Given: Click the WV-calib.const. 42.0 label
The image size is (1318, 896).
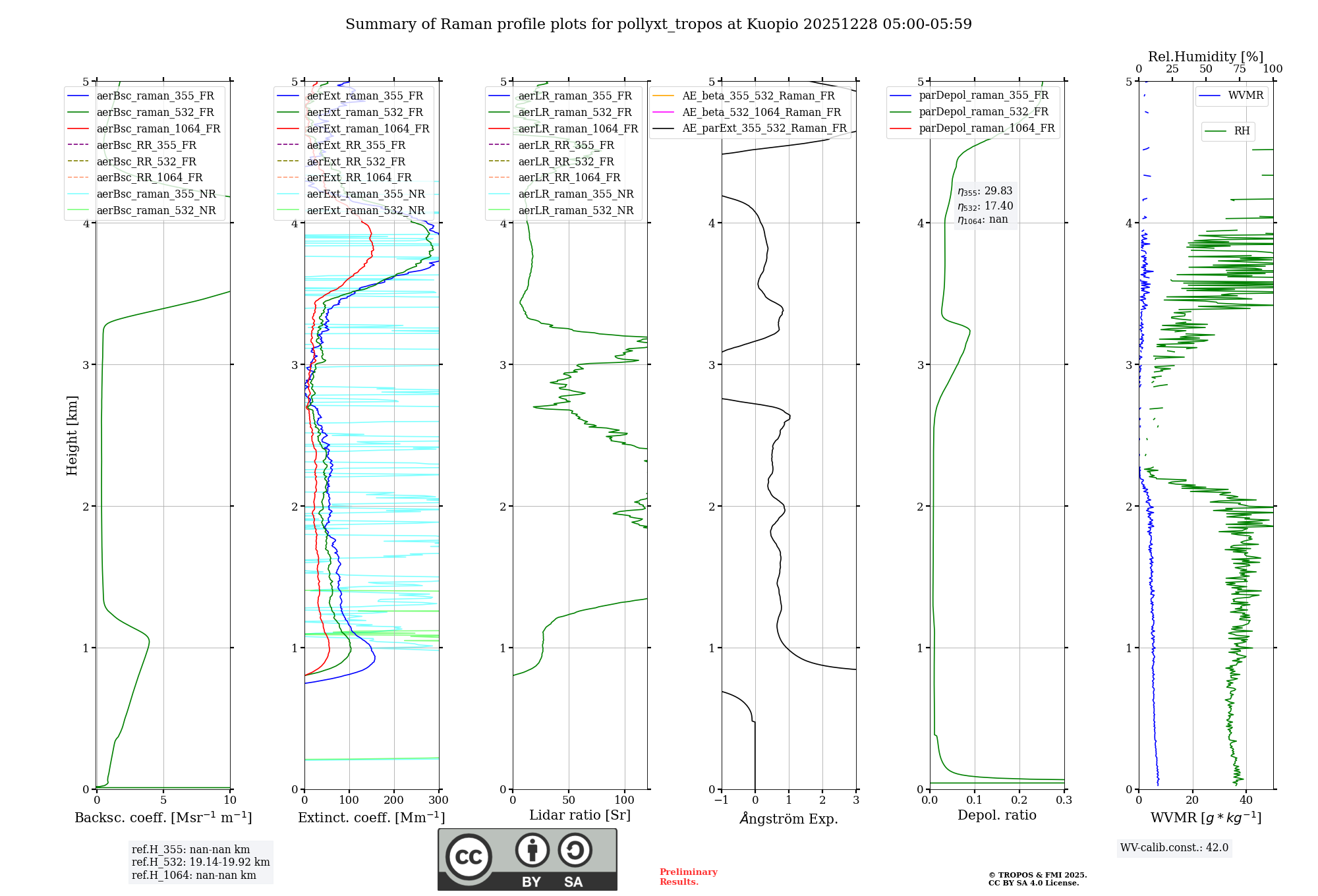Looking at the screenshot, I should coord(1174,847).
